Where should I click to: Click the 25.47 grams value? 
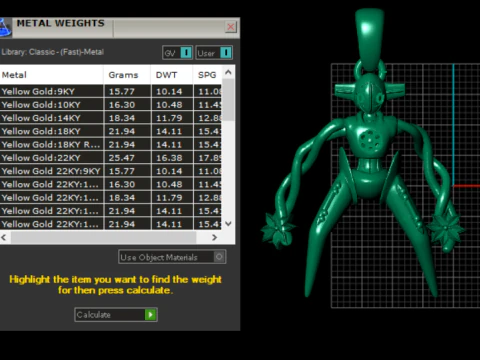122,158
